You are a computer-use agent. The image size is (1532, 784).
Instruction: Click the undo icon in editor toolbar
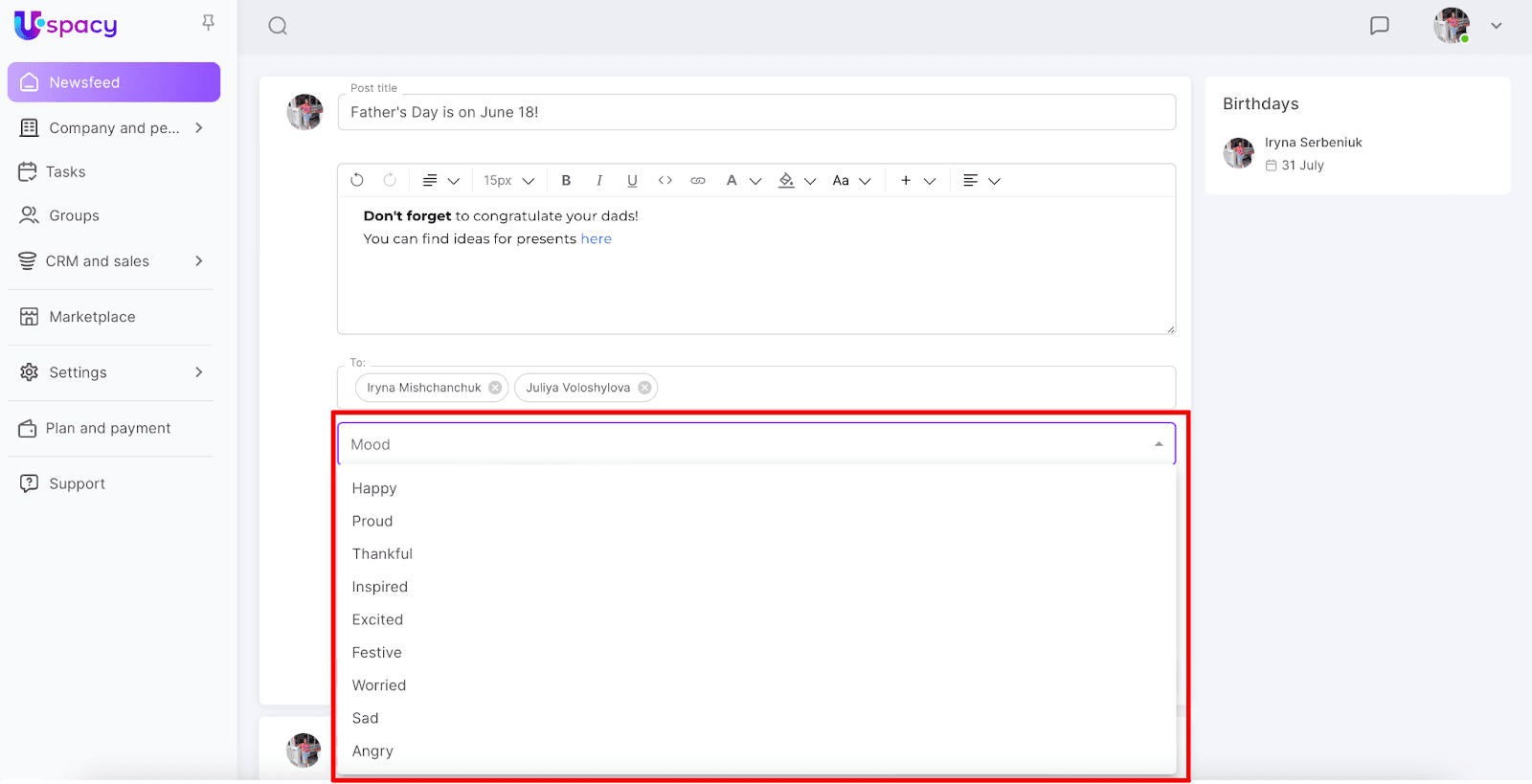pyautogui.click(x=357, y=180)
